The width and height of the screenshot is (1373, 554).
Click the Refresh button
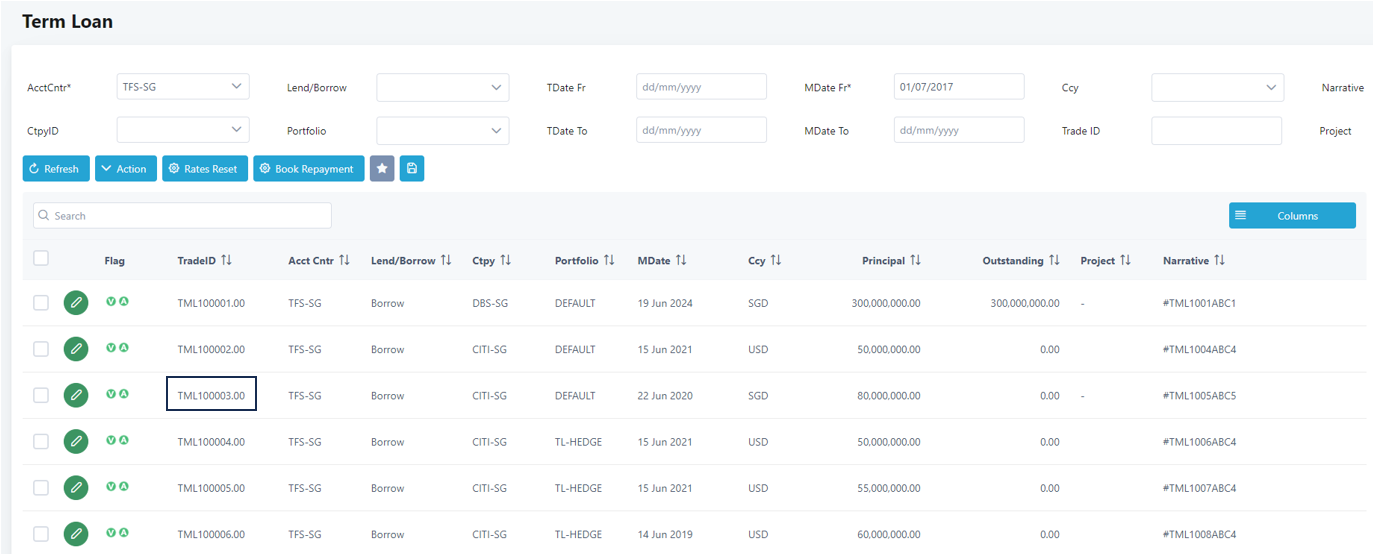[56, 169]
